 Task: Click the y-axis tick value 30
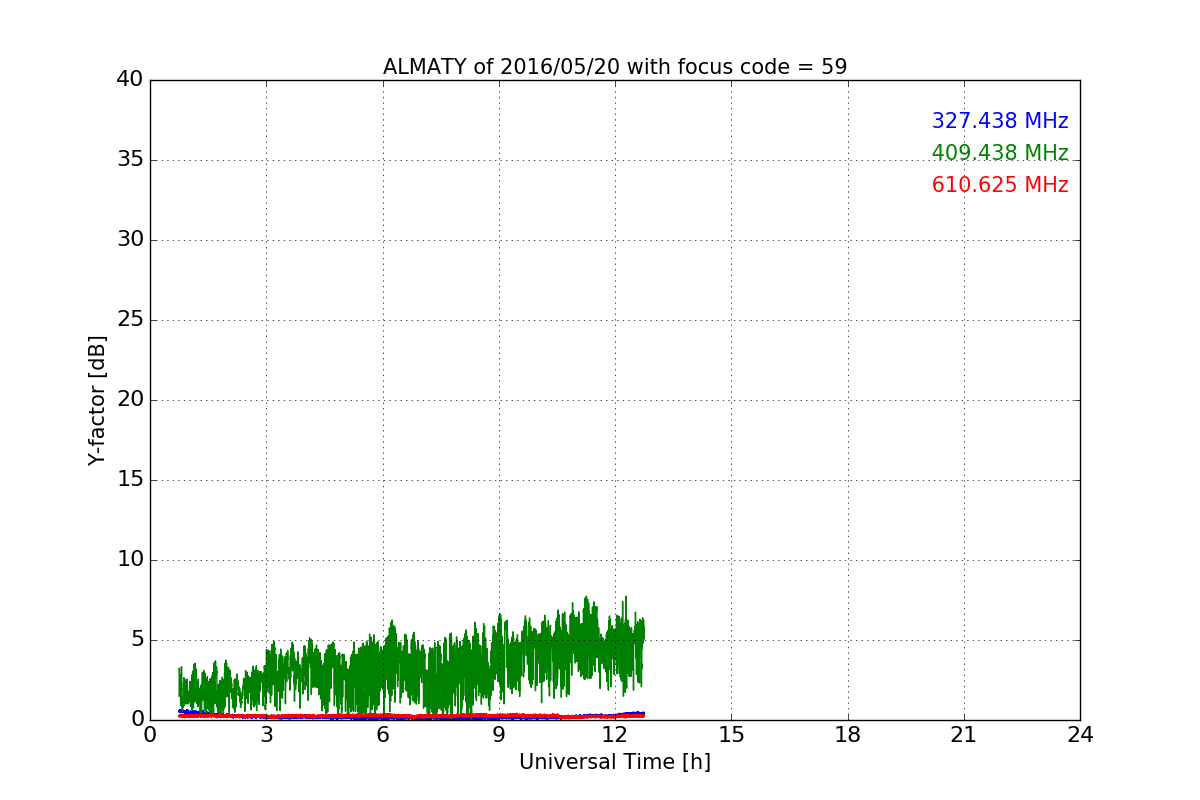[130, 240]
